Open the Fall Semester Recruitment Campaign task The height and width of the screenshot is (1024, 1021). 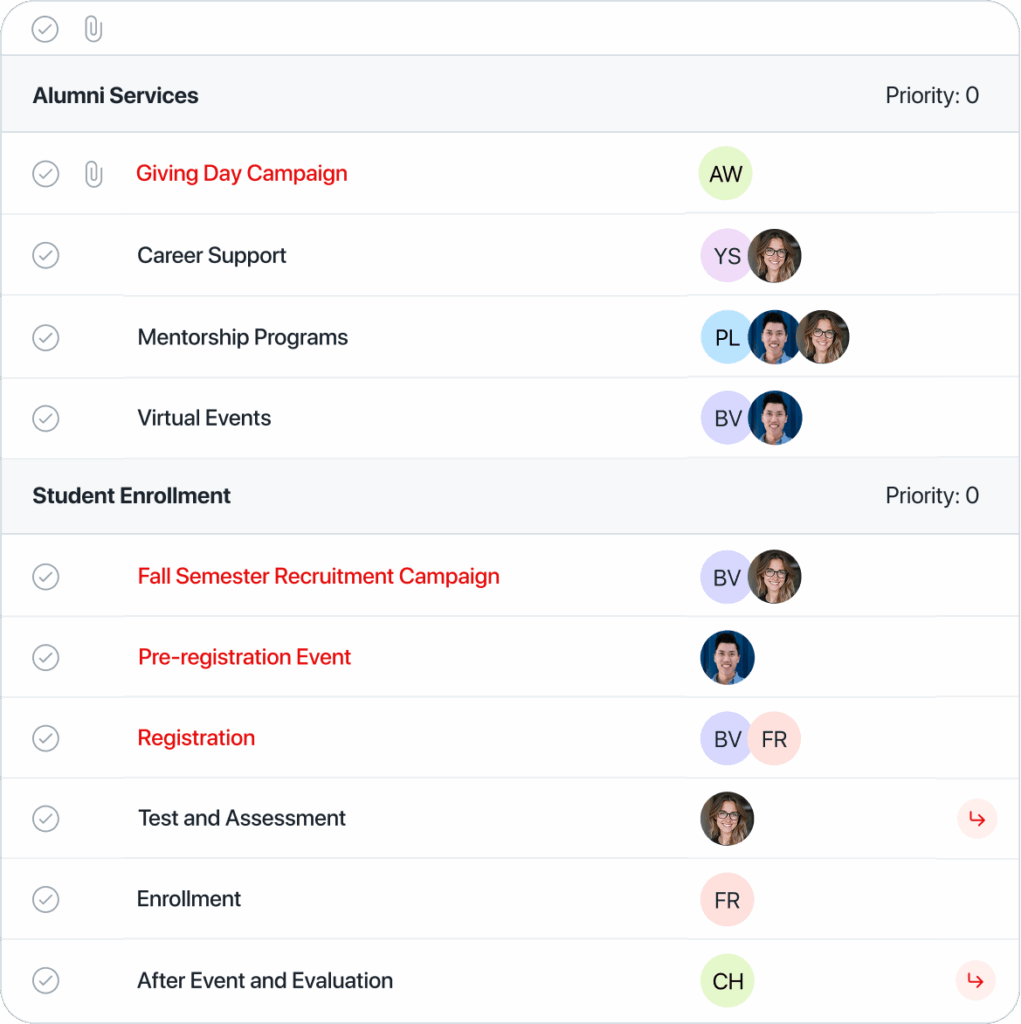318,576
